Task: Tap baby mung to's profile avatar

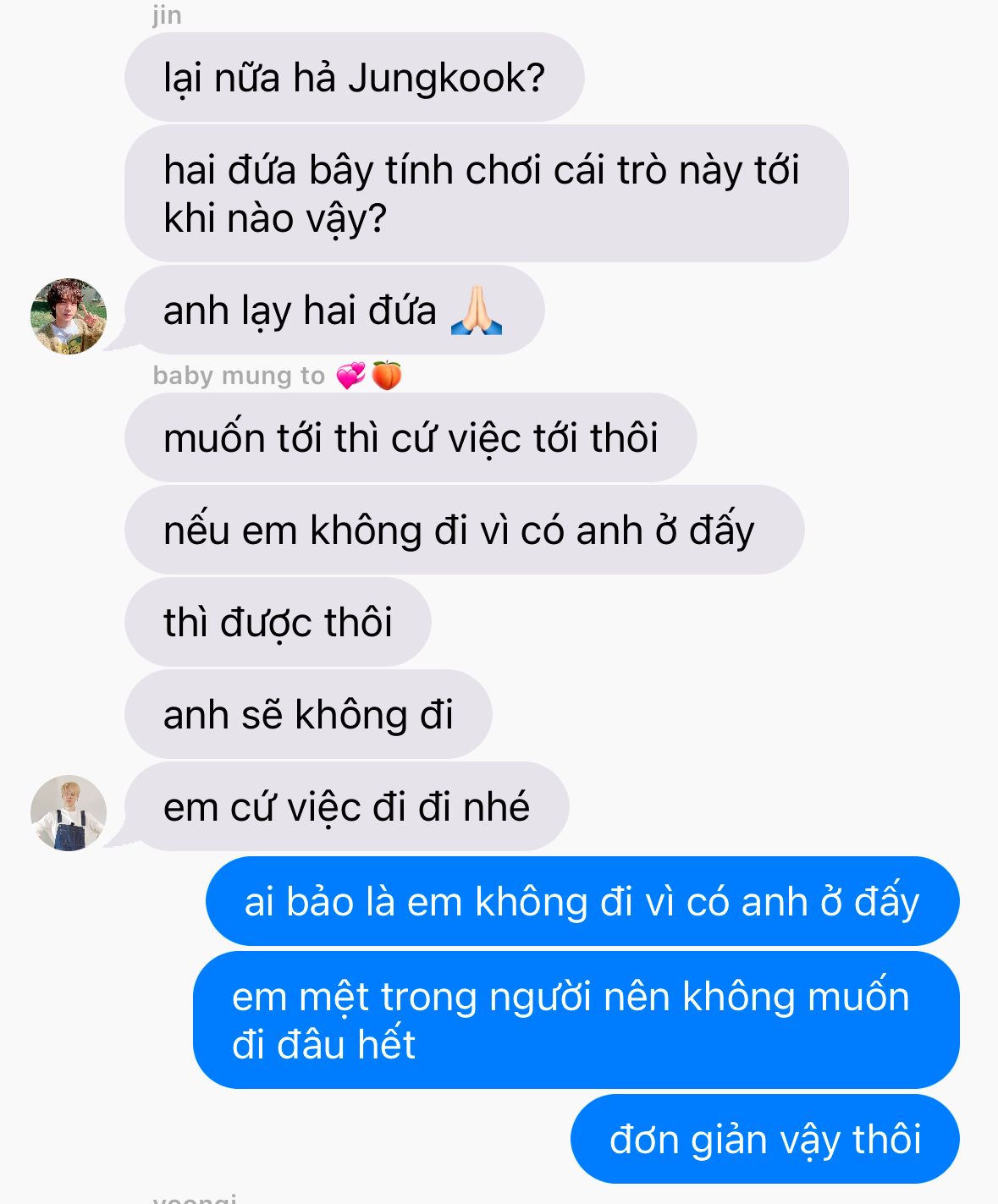Action: coord(69,812)
